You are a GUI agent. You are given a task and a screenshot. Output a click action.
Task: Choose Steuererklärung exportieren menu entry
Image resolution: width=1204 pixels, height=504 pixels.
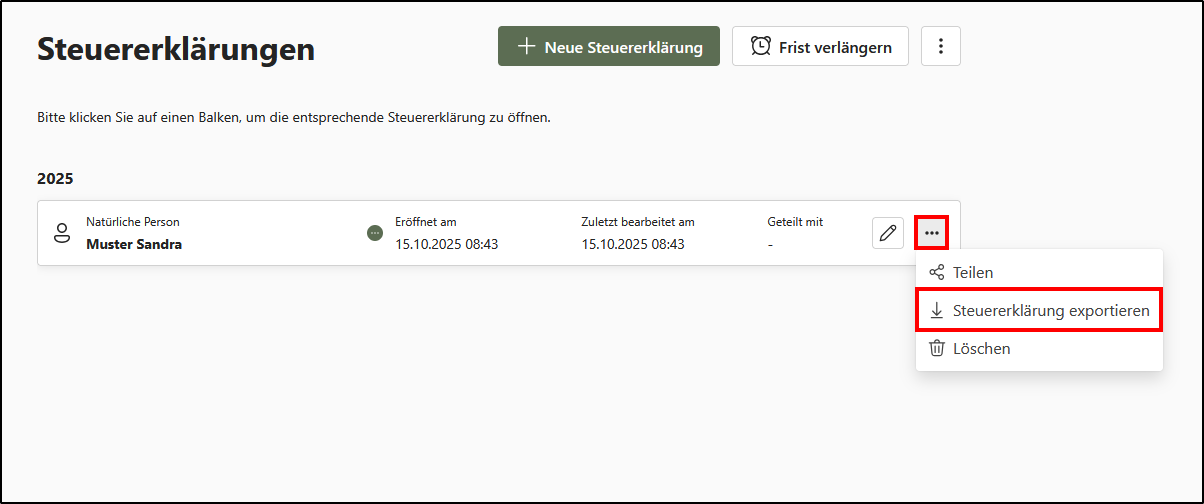click(1050, 311)
